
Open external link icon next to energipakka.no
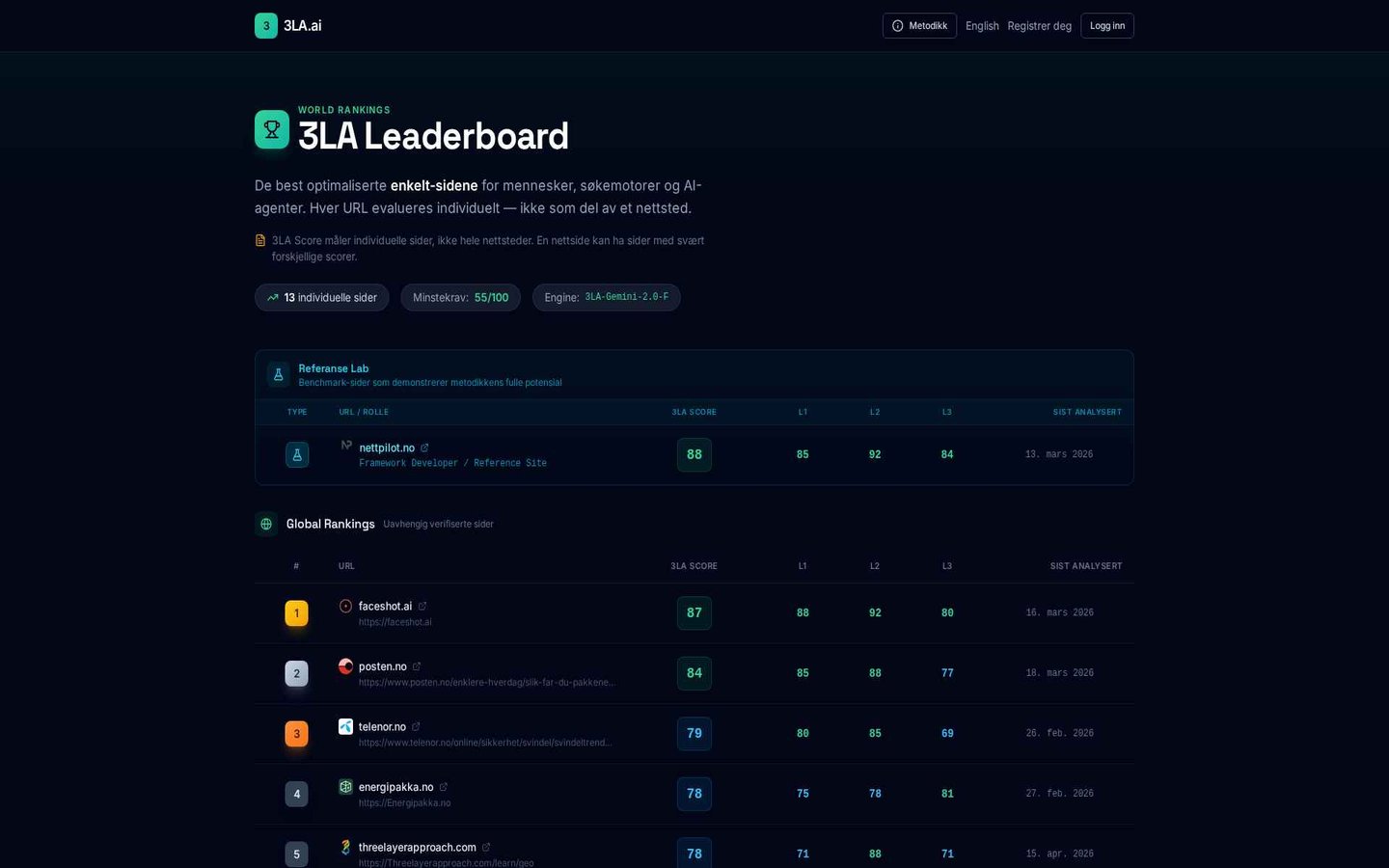click(443, 787)
